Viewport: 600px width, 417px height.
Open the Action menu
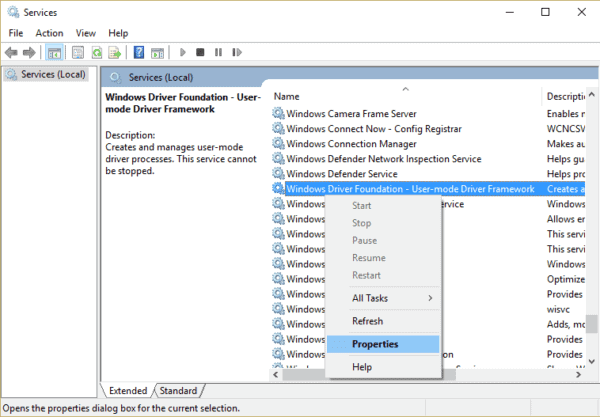49,33
